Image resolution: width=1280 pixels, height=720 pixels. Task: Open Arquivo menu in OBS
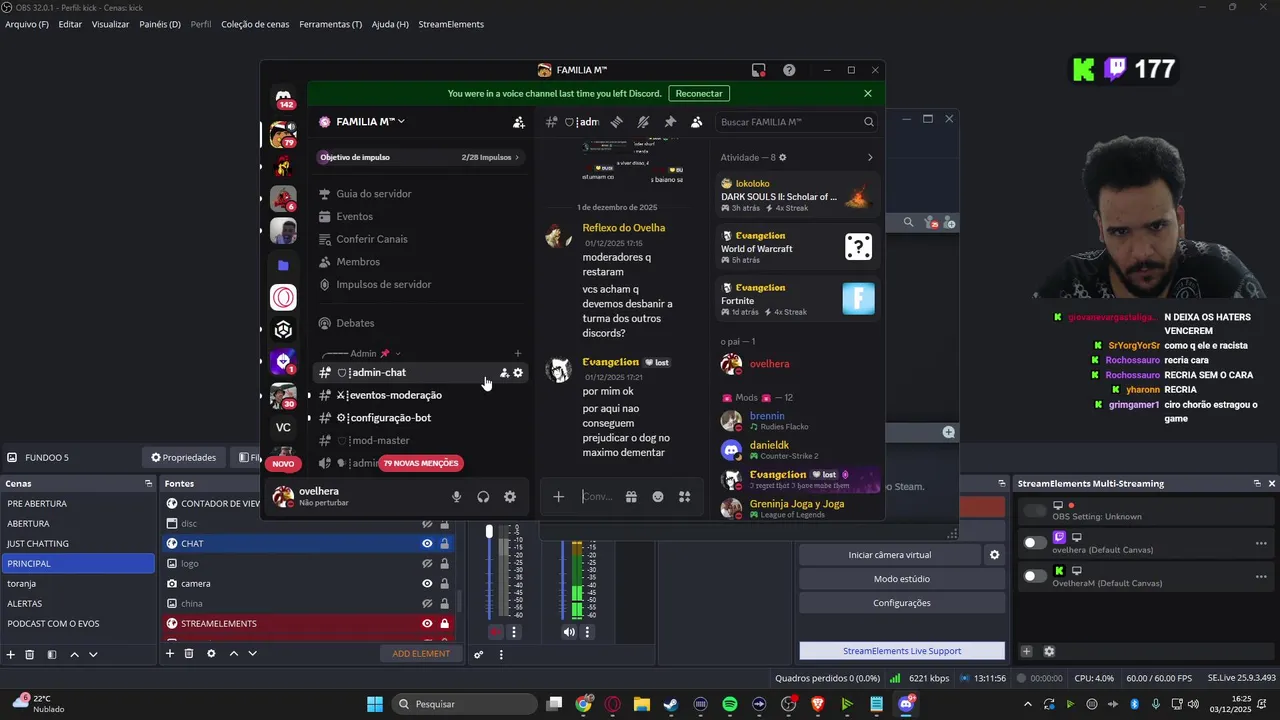coord(27,24)
